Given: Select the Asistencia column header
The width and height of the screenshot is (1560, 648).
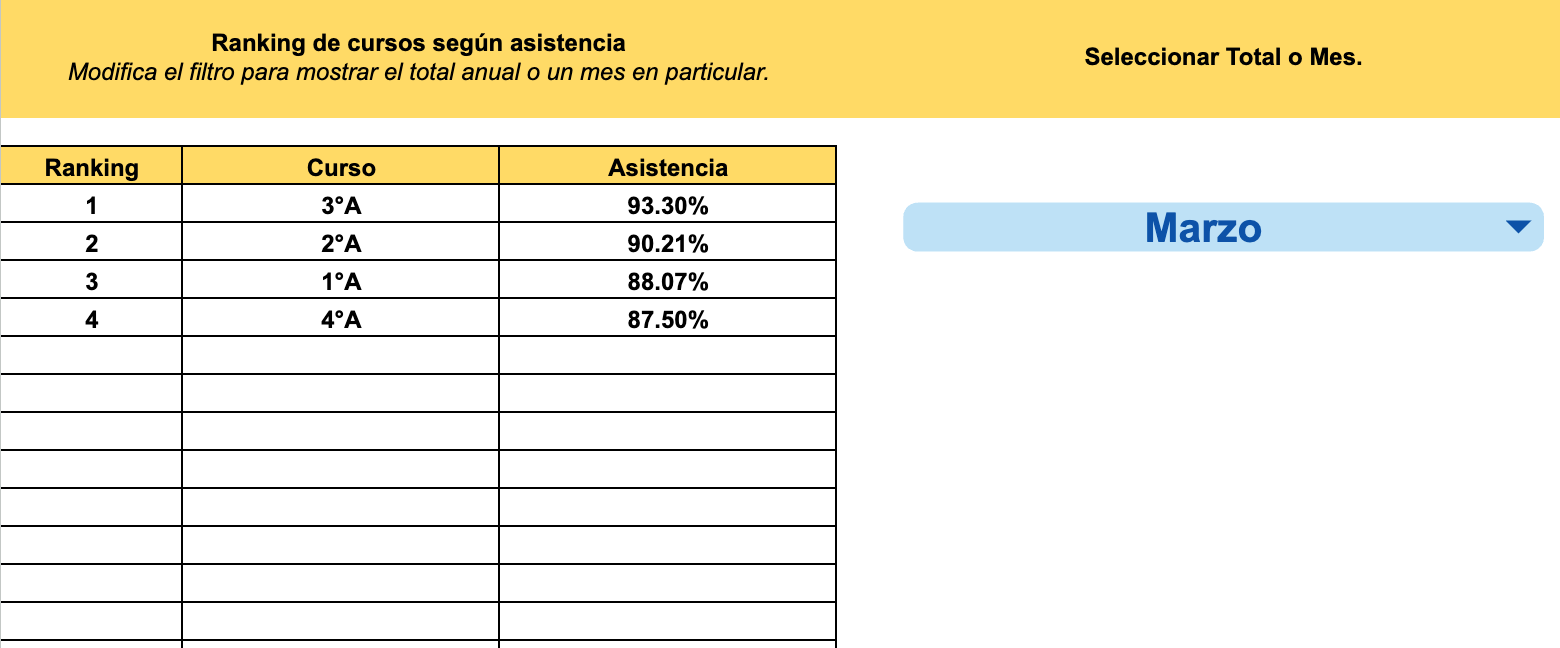Looking at the screenshot, I should click(x=667, y=167).
